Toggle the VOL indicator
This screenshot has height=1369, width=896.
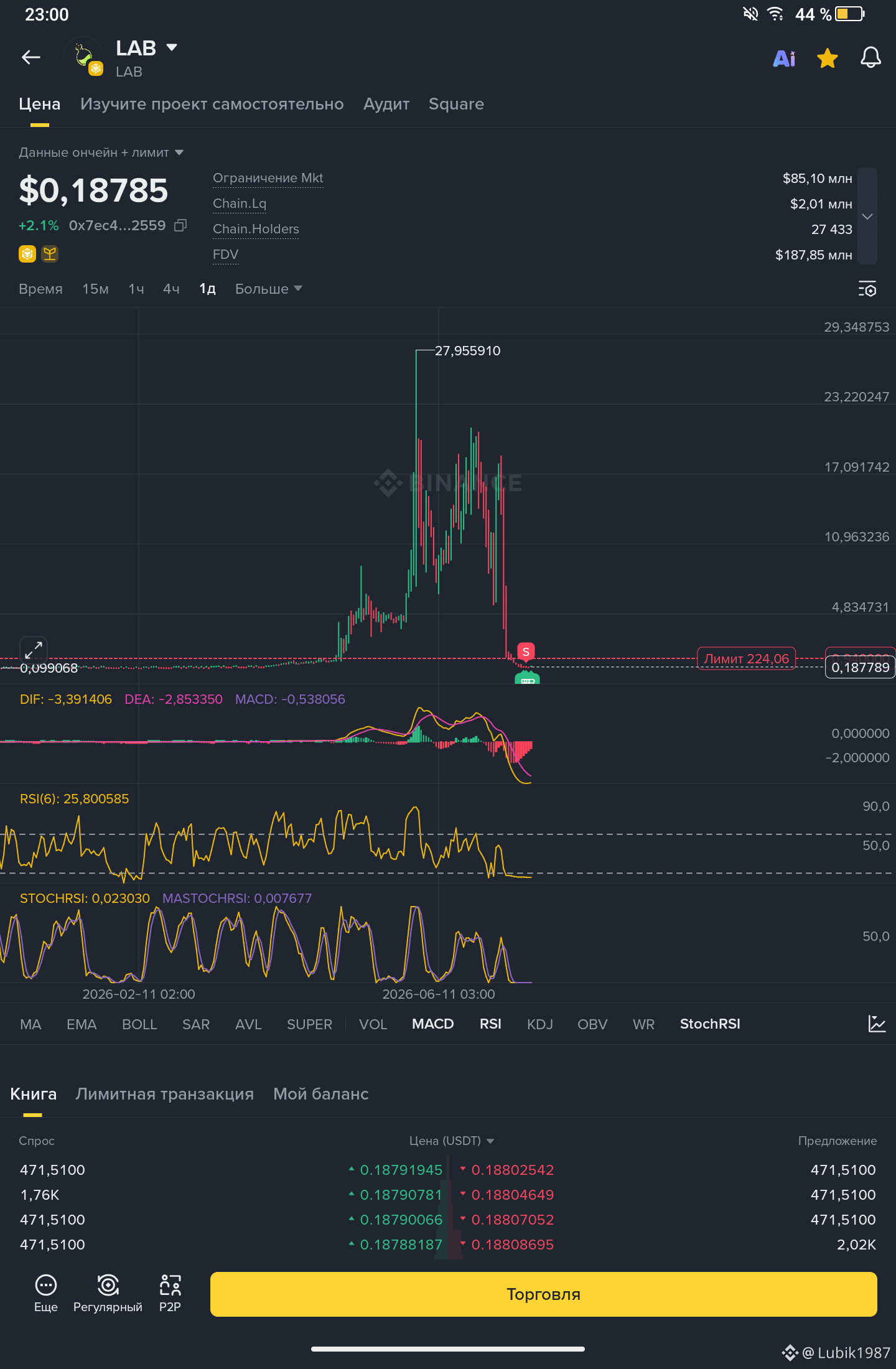373,1024
